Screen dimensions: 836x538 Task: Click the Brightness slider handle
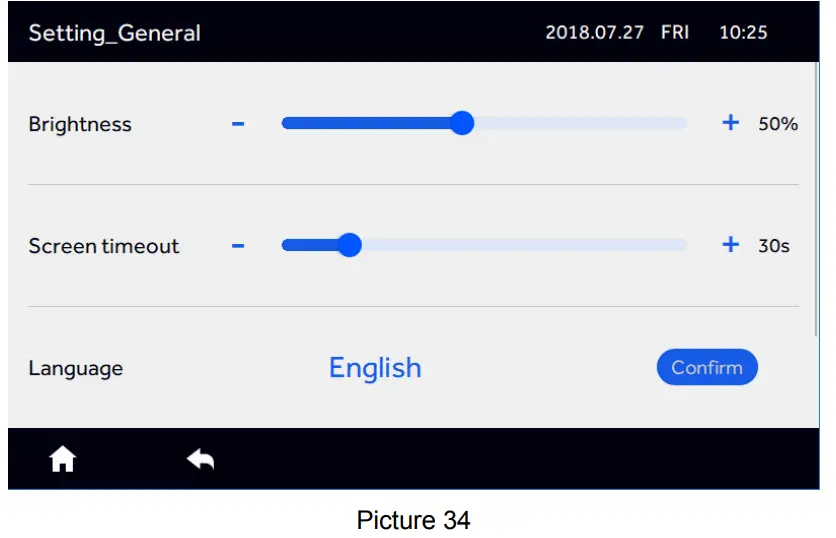(x=462, y=123)
